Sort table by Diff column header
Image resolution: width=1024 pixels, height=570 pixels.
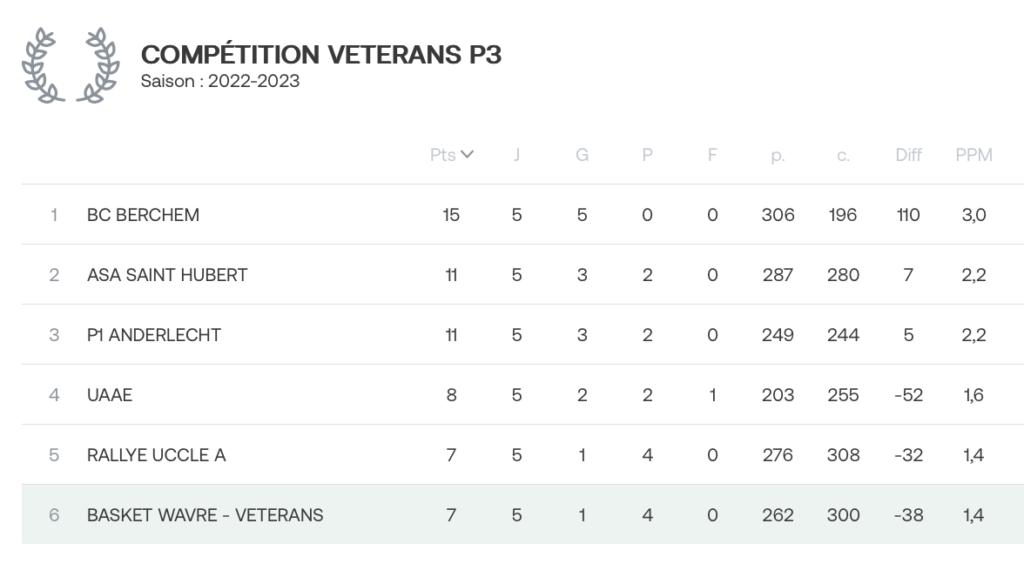point(908,155)
